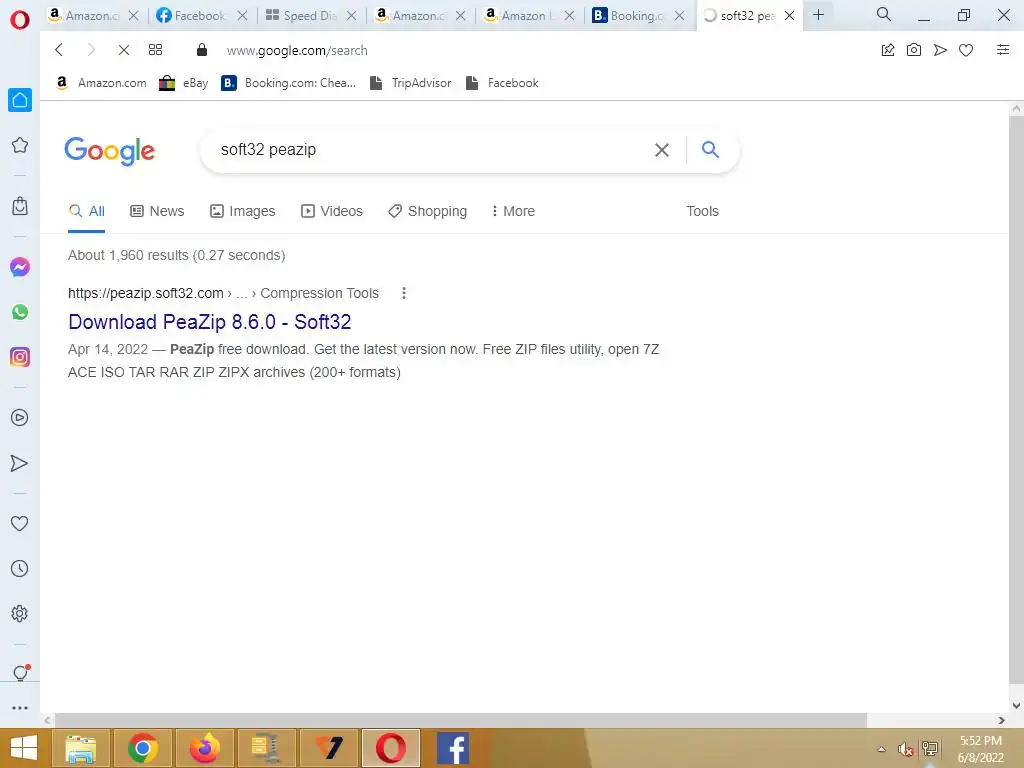Close the soft32 peazip tab

pyautogui.click(x=789, y=15)
